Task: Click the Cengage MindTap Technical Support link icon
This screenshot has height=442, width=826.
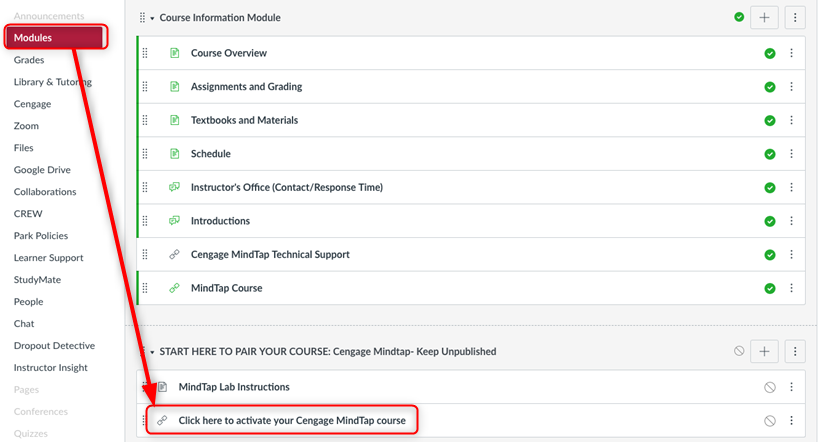Action: 174,254
